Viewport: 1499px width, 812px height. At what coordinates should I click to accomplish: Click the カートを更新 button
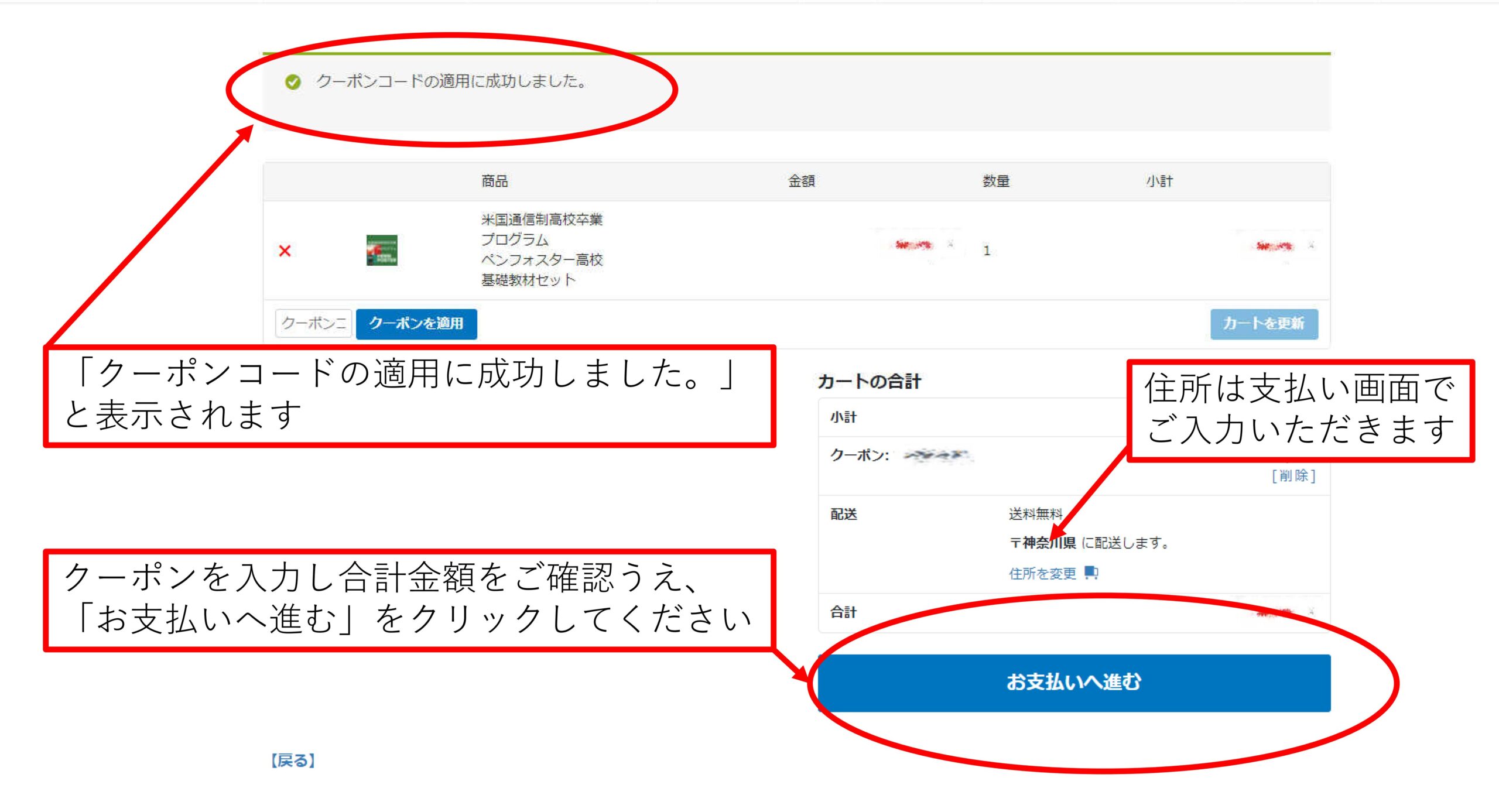tap(1264, 324)
